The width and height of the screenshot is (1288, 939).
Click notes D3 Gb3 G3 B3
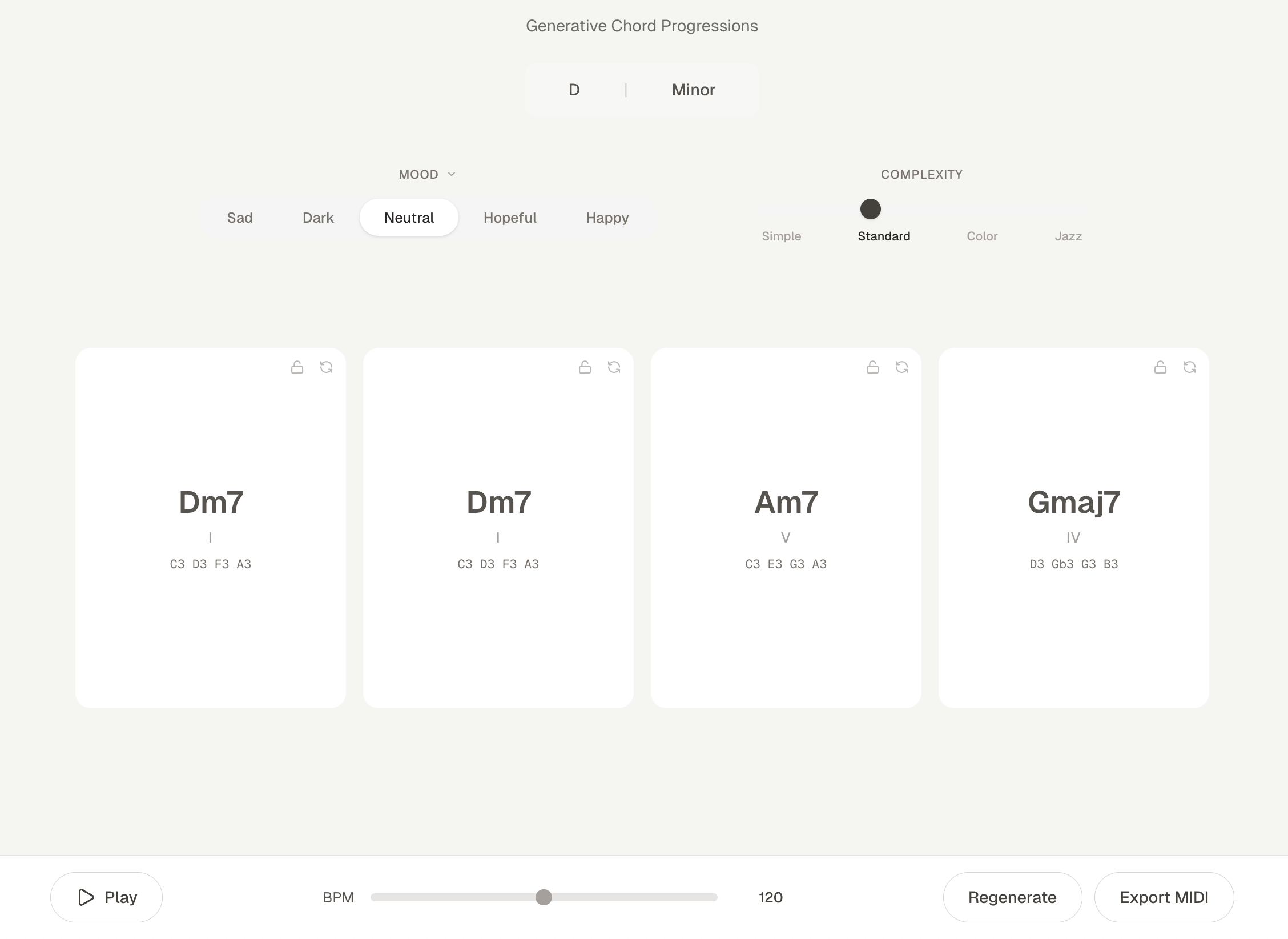pos(1074,564)
